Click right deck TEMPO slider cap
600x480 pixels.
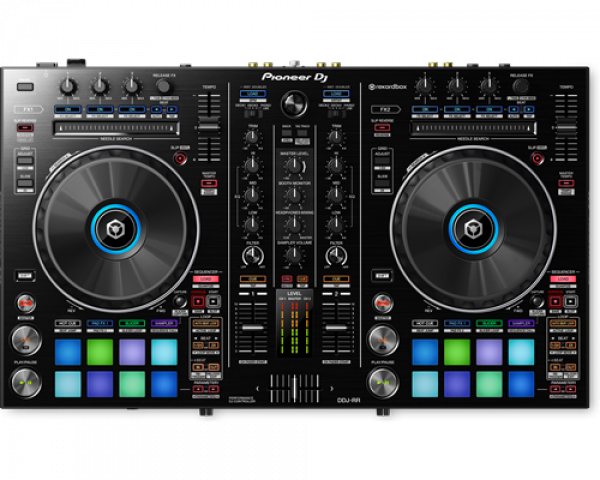566,127
